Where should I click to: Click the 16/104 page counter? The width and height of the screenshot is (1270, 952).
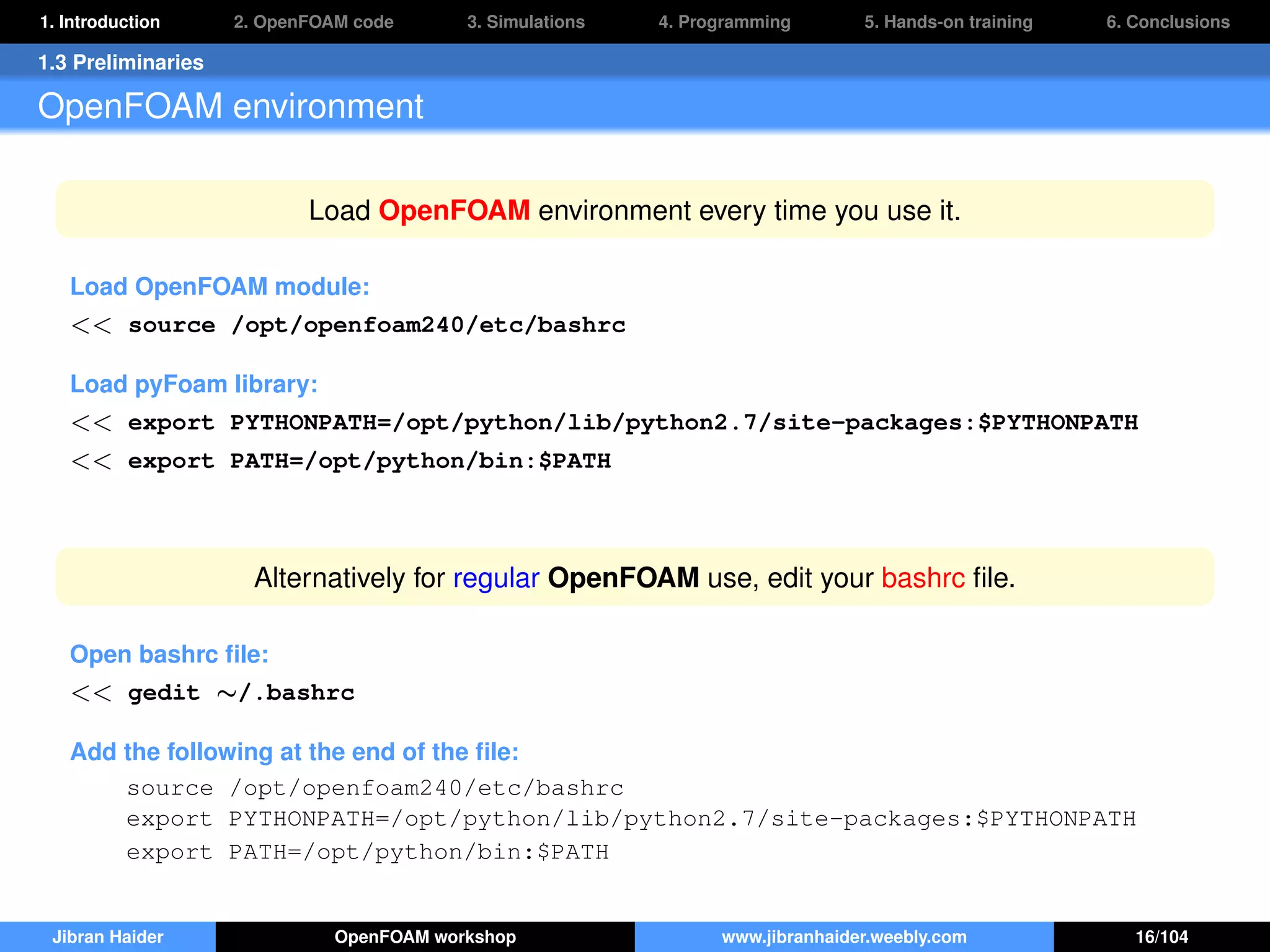click(1161, 937)
